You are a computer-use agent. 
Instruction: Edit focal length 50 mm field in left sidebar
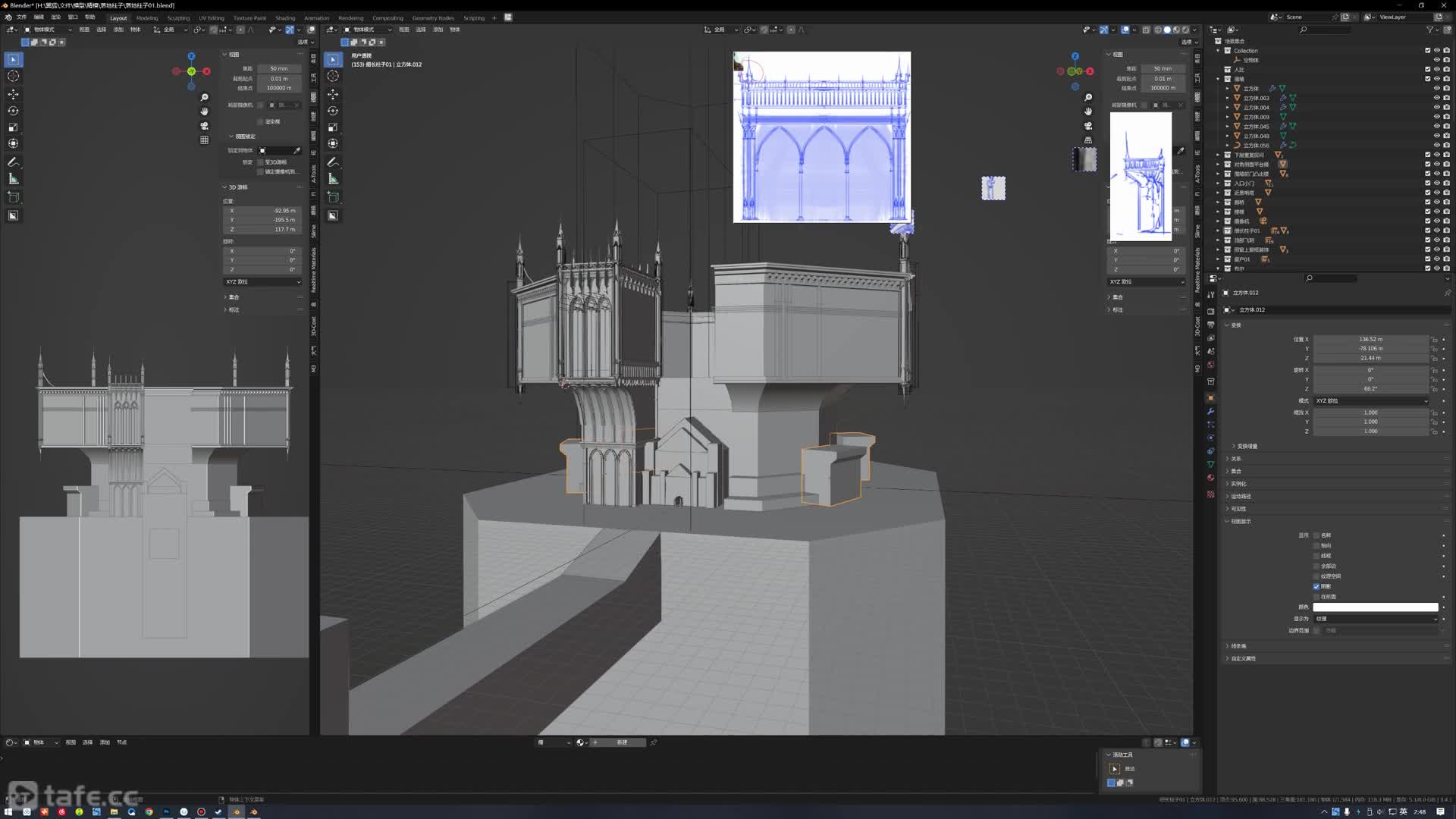point(279,68)
